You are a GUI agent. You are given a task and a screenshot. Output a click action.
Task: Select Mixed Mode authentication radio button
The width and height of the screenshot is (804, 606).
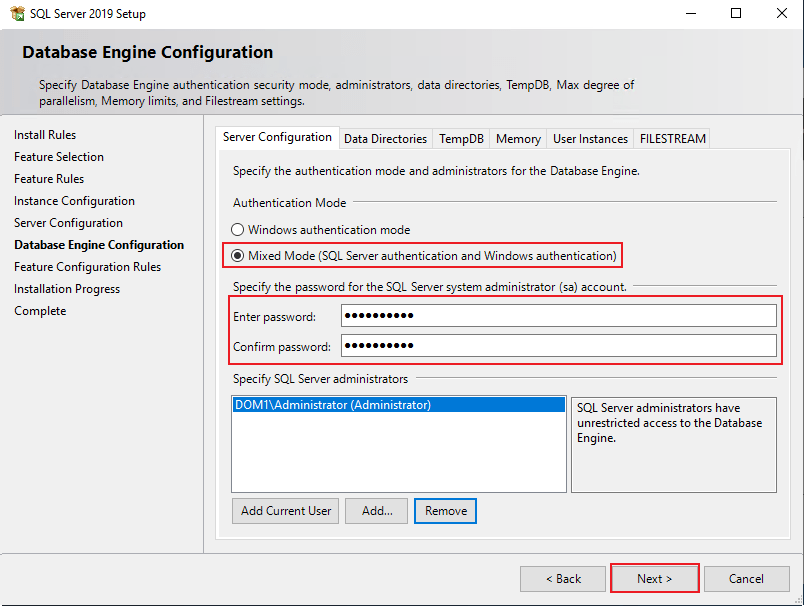238,256
